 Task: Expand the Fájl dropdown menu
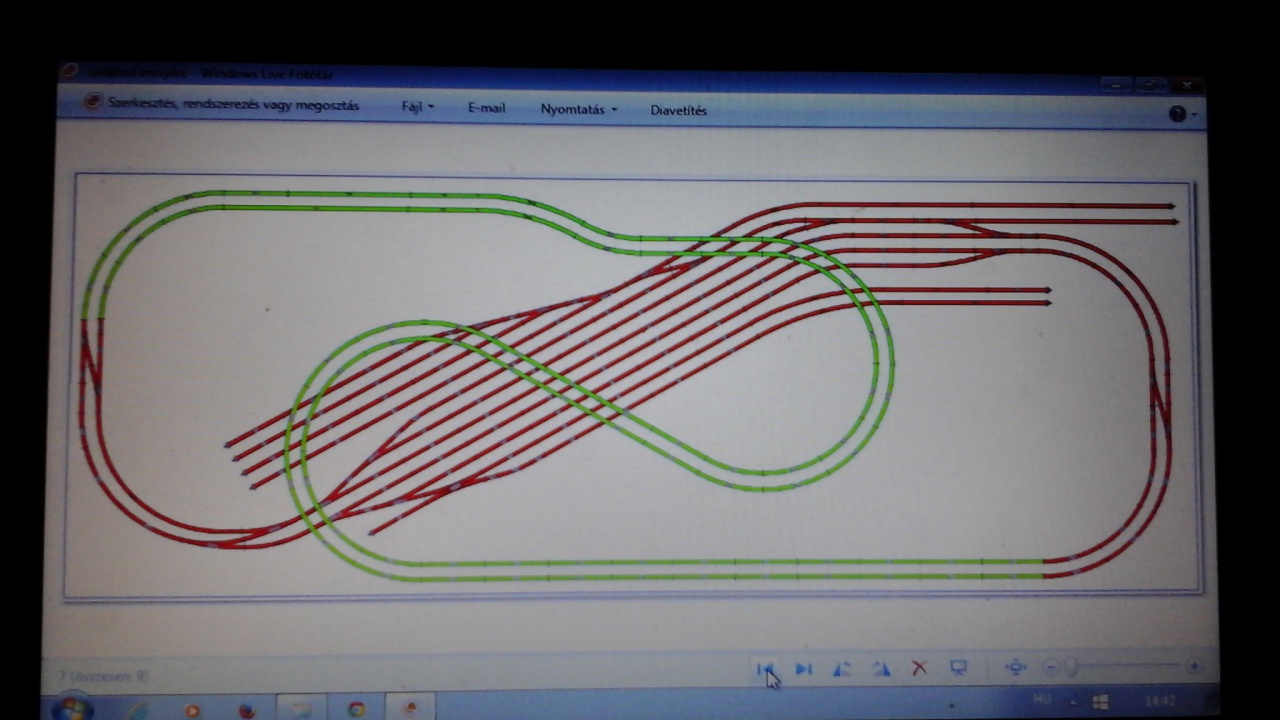[417, 108]
